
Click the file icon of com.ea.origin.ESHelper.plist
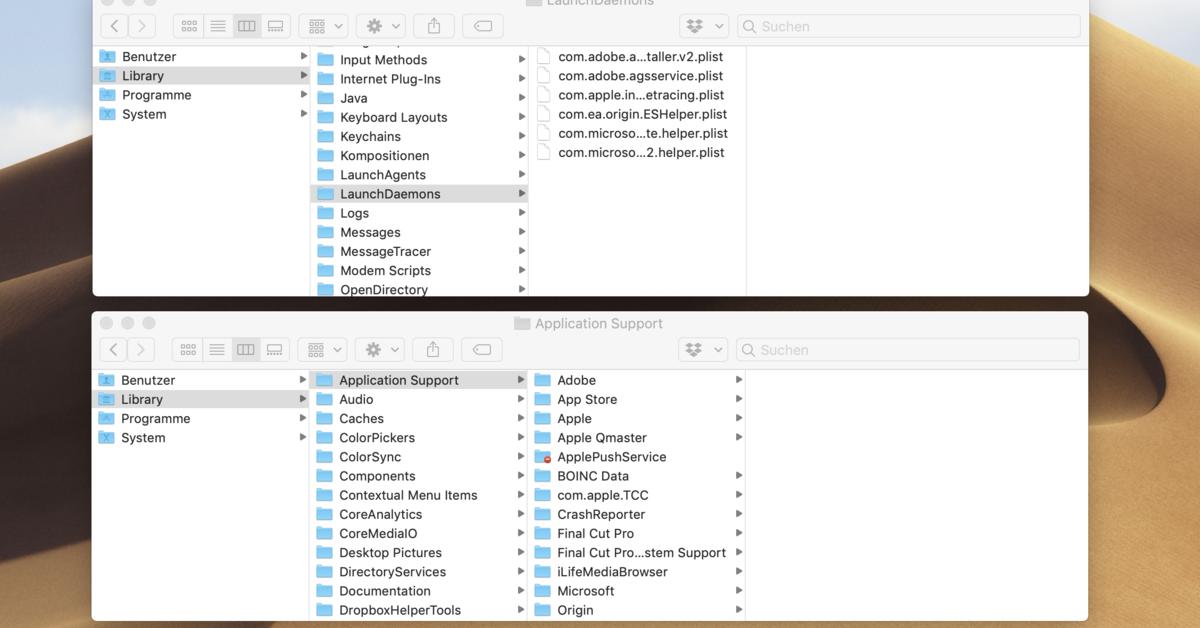[543, 114]
